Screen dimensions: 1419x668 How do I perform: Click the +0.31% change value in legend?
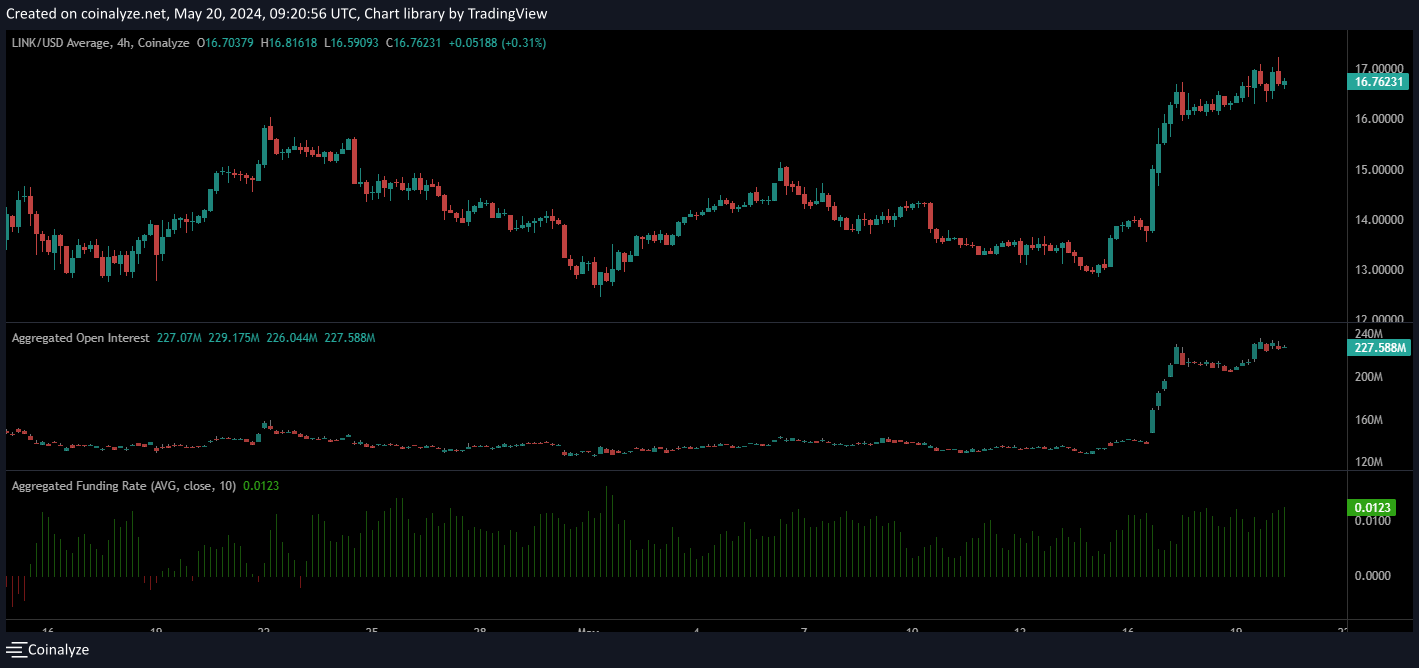click(526, 43)
